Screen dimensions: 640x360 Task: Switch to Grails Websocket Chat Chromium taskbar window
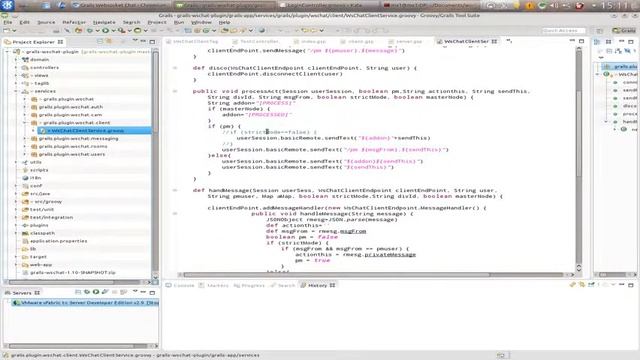point(120,5)
